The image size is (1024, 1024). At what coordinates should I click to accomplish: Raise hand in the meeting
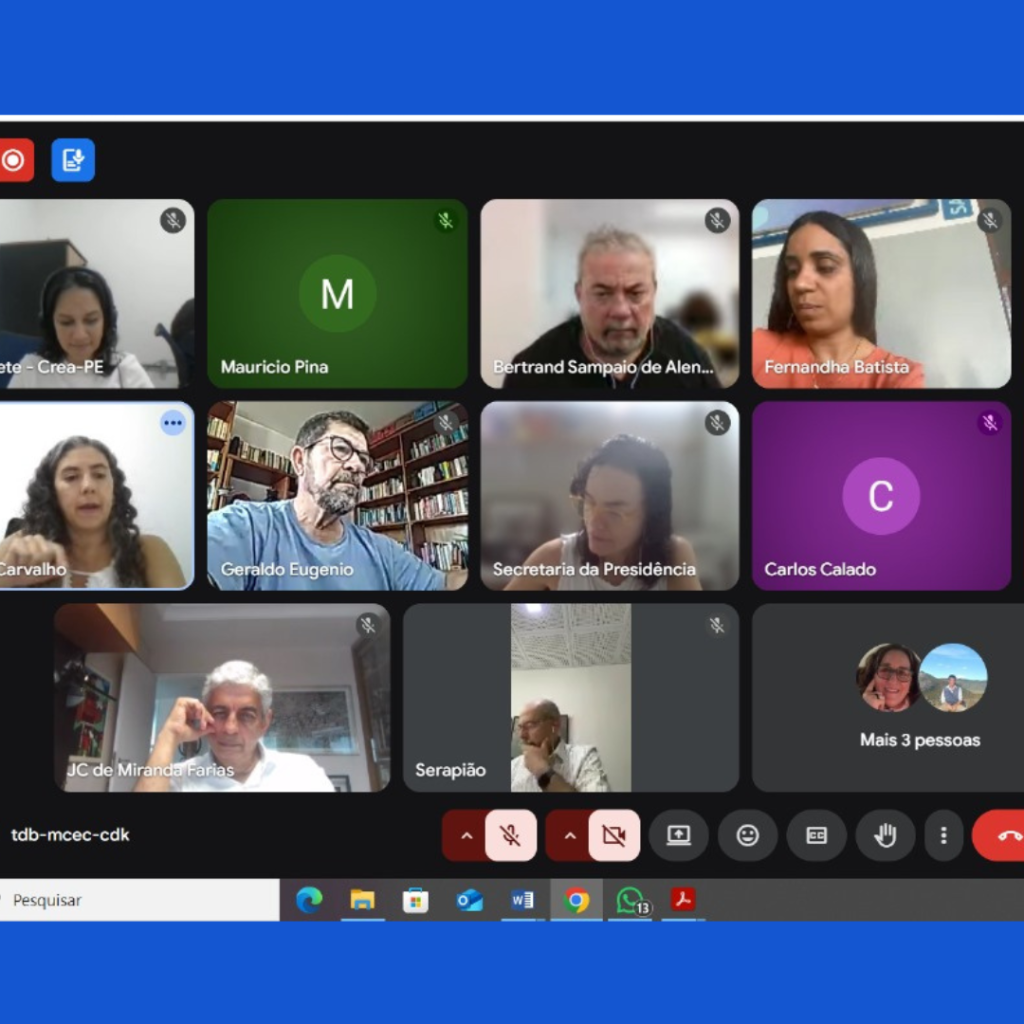(885, 836)
